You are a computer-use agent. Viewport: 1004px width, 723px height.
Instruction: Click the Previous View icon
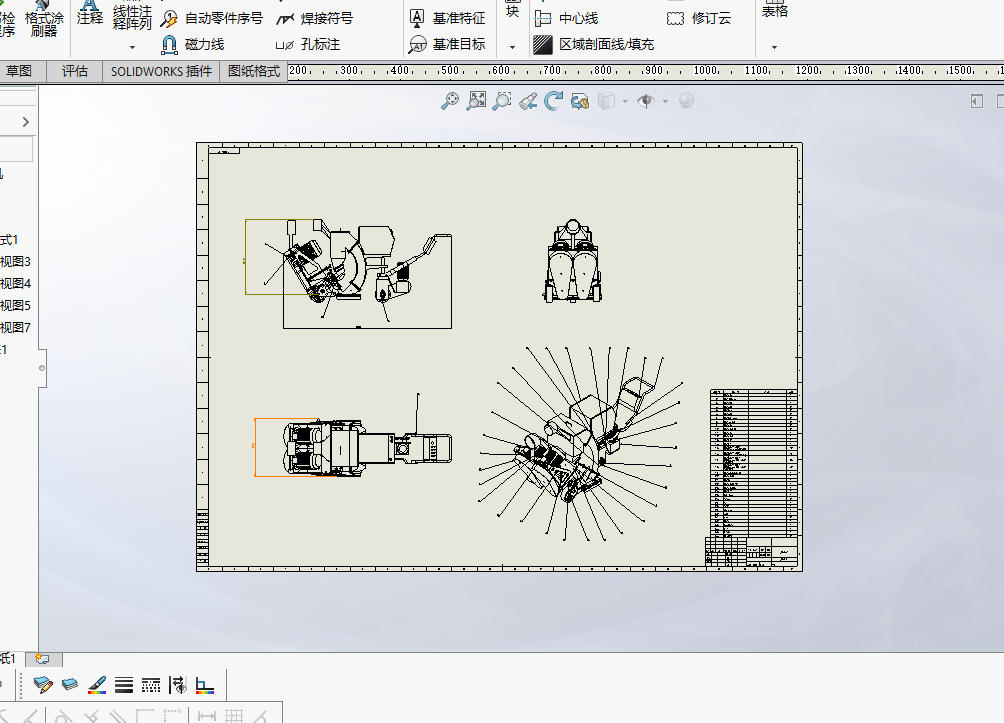[x=528, y=101]
